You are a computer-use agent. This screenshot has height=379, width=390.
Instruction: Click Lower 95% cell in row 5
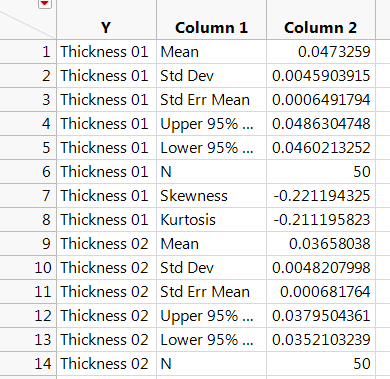[x=211, y=148]
